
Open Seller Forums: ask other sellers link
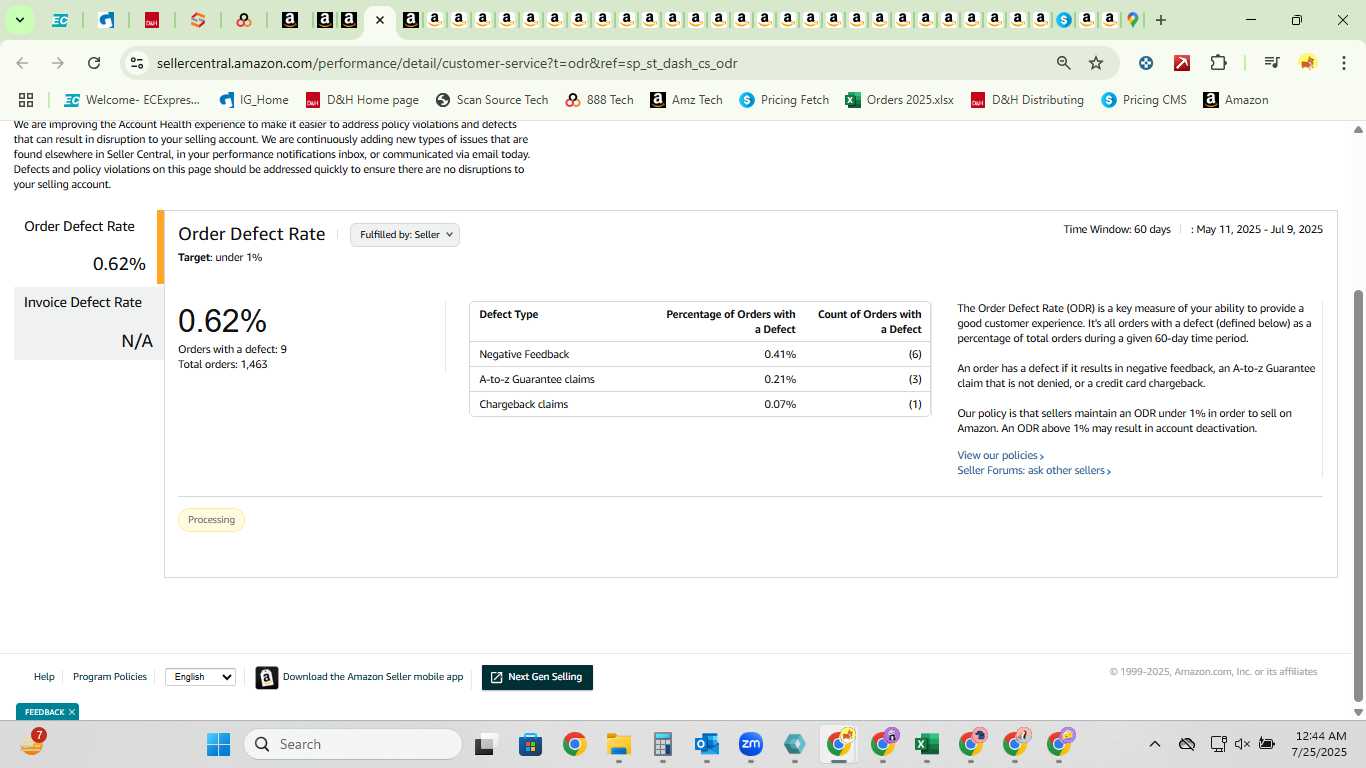1034,470
